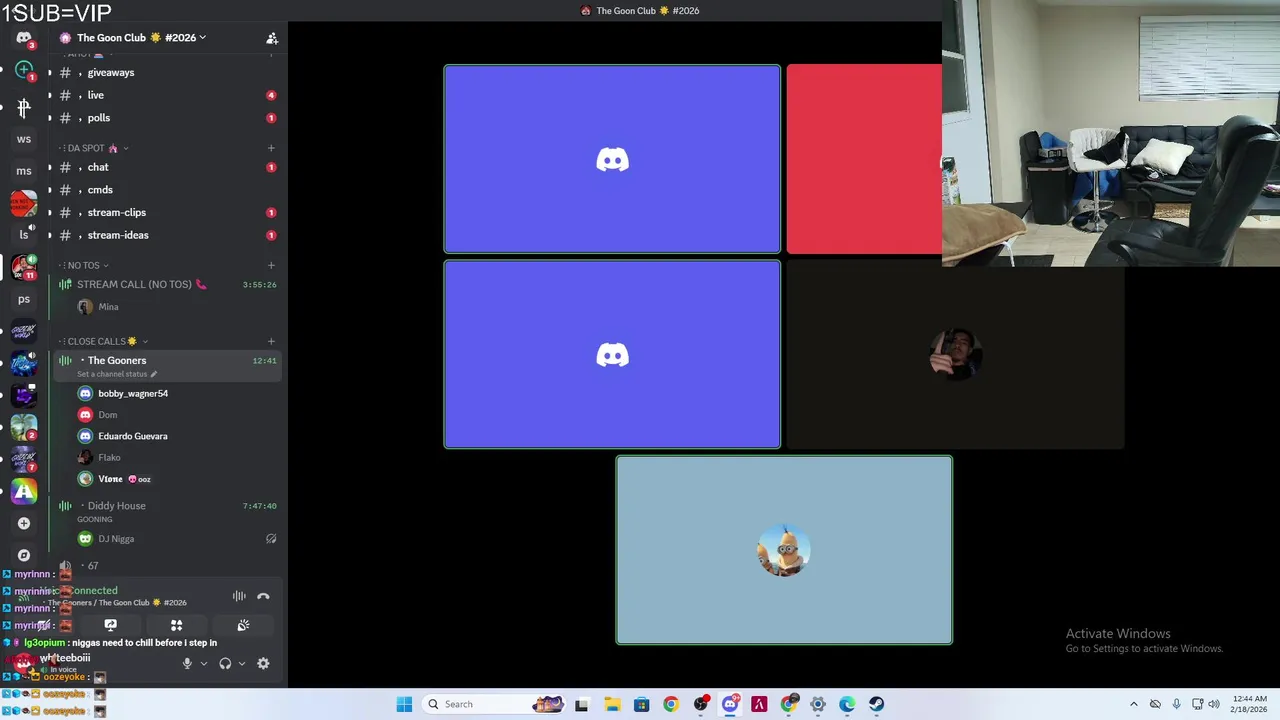Join Diddy House voice channel
The width and height of the screenshot is (1280, 720).
tap(167, 511)
